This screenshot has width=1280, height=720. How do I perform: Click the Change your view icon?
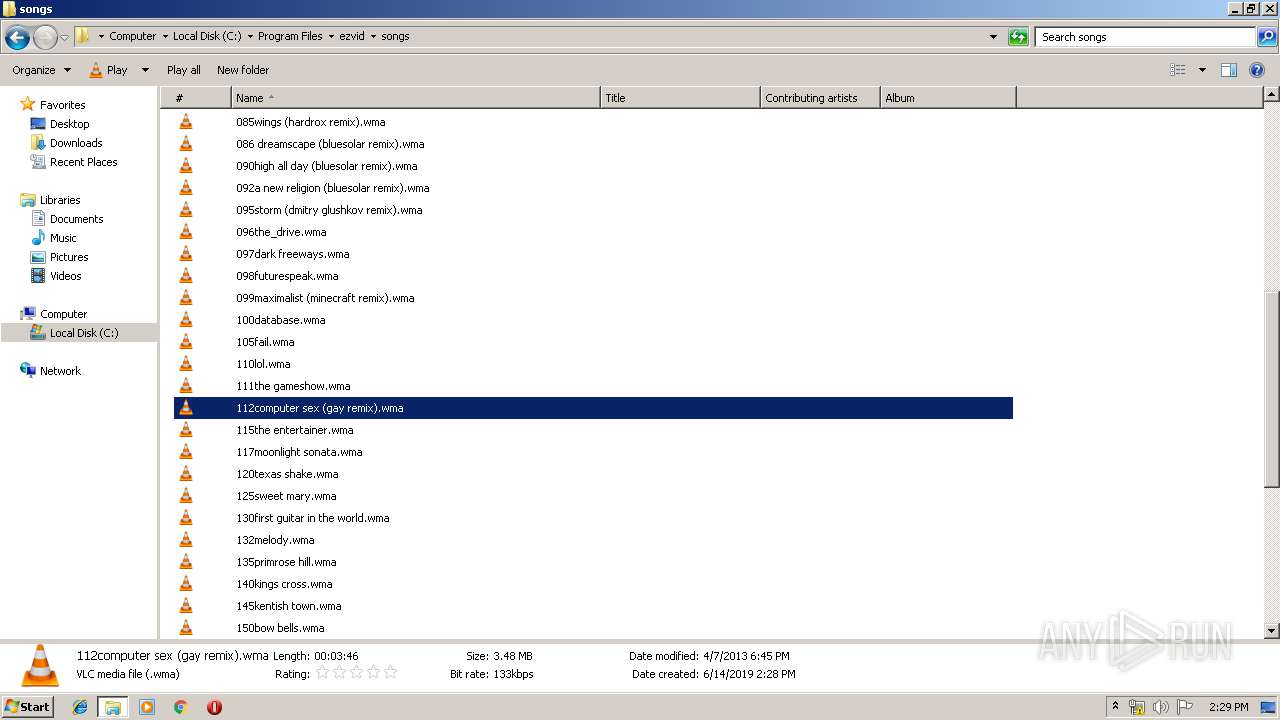coord(1178,70)
